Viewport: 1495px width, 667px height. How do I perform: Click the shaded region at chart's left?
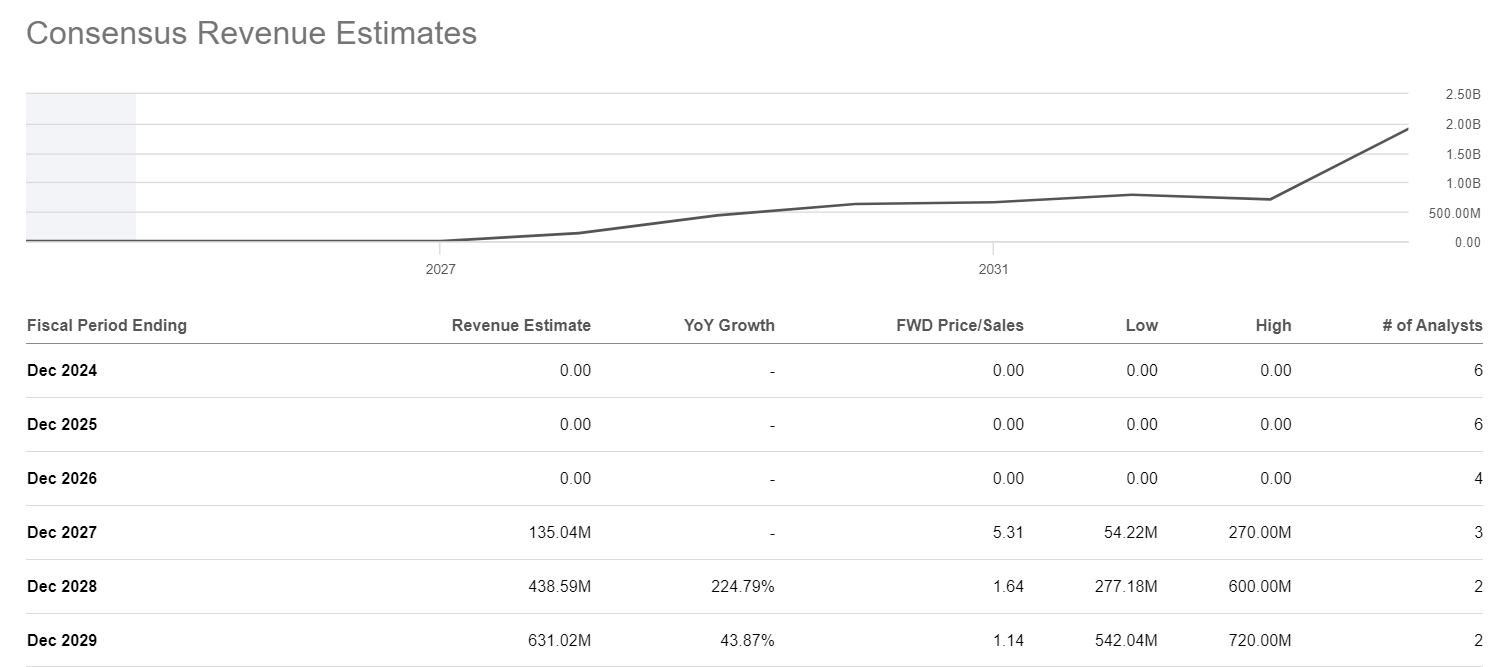point(80,166)
